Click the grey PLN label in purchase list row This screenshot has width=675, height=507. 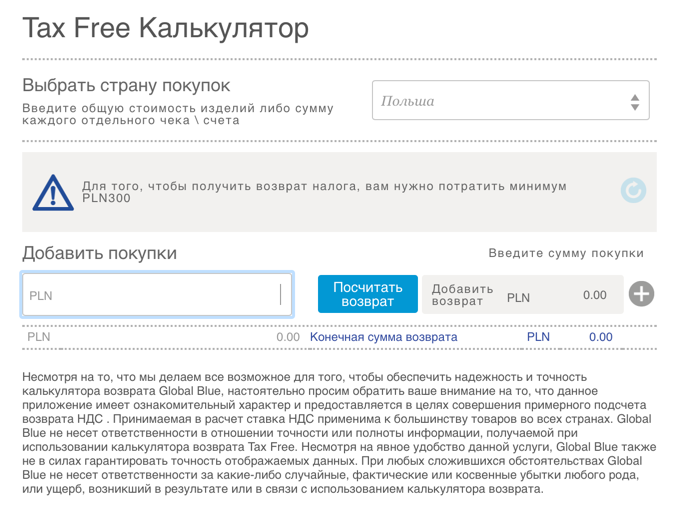click(x=39, y=337)
